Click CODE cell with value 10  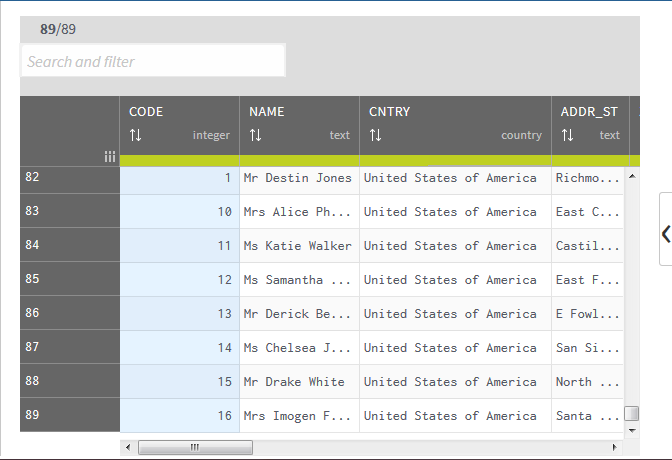(180, 211)
